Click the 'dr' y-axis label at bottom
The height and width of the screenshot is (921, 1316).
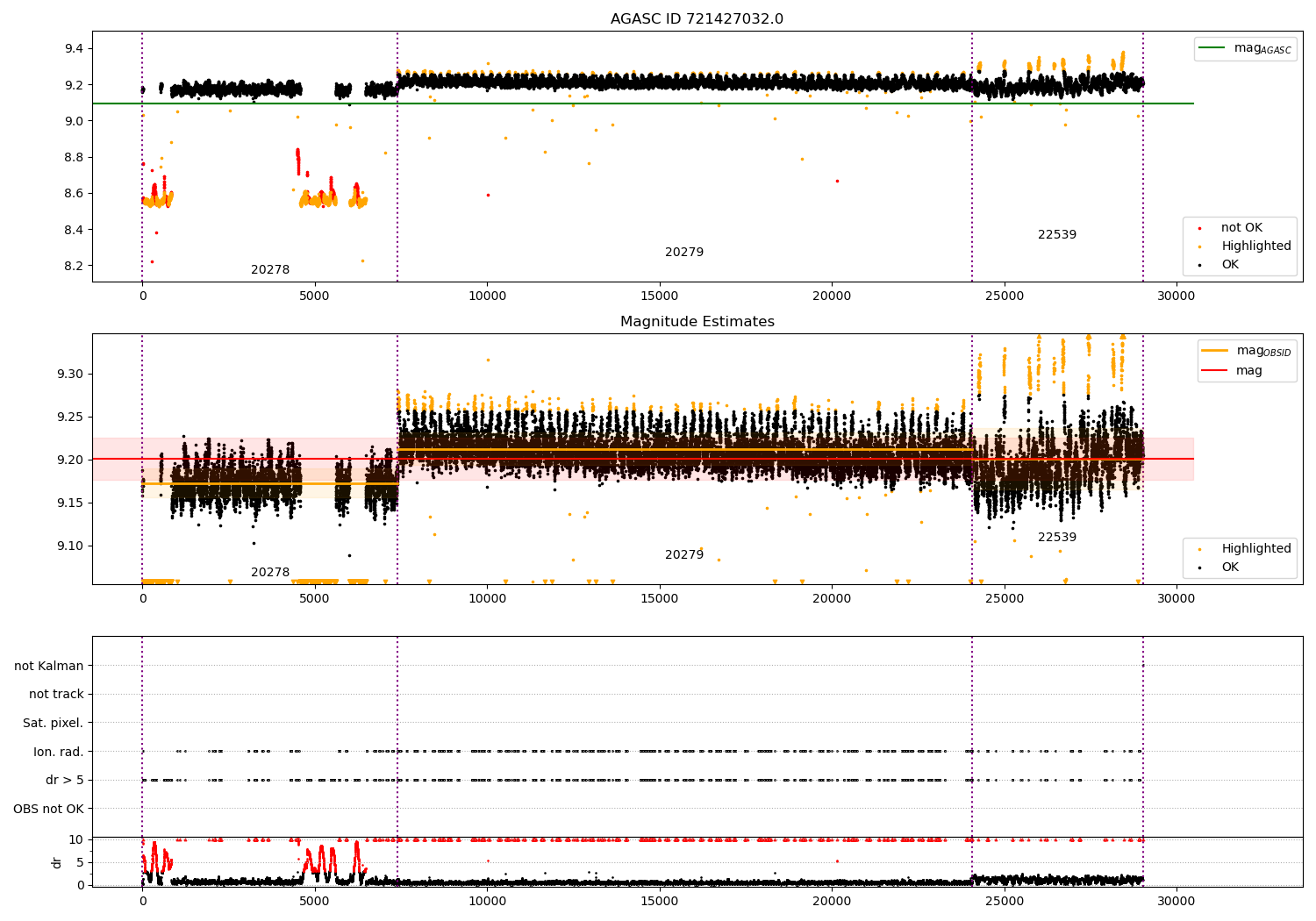tap(57, 862)
